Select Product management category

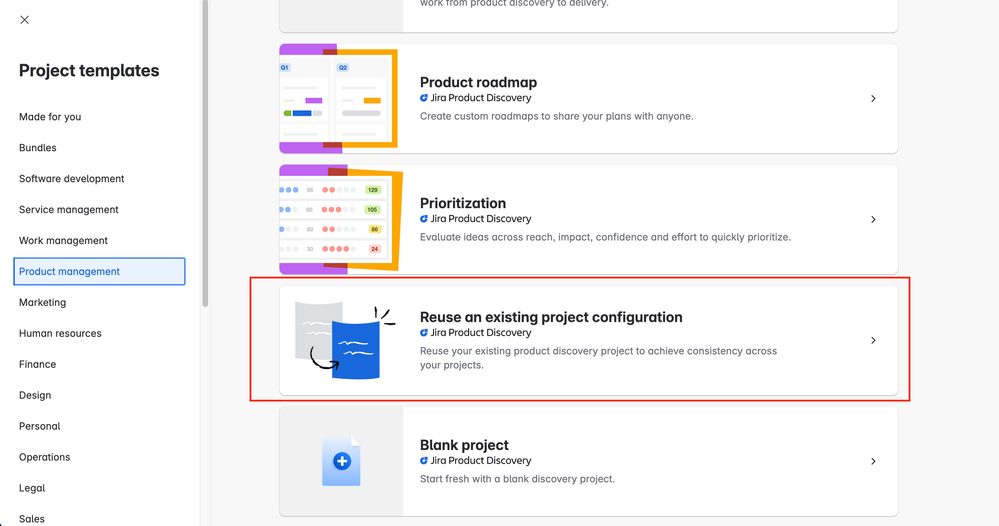click(x=99, y=271)
